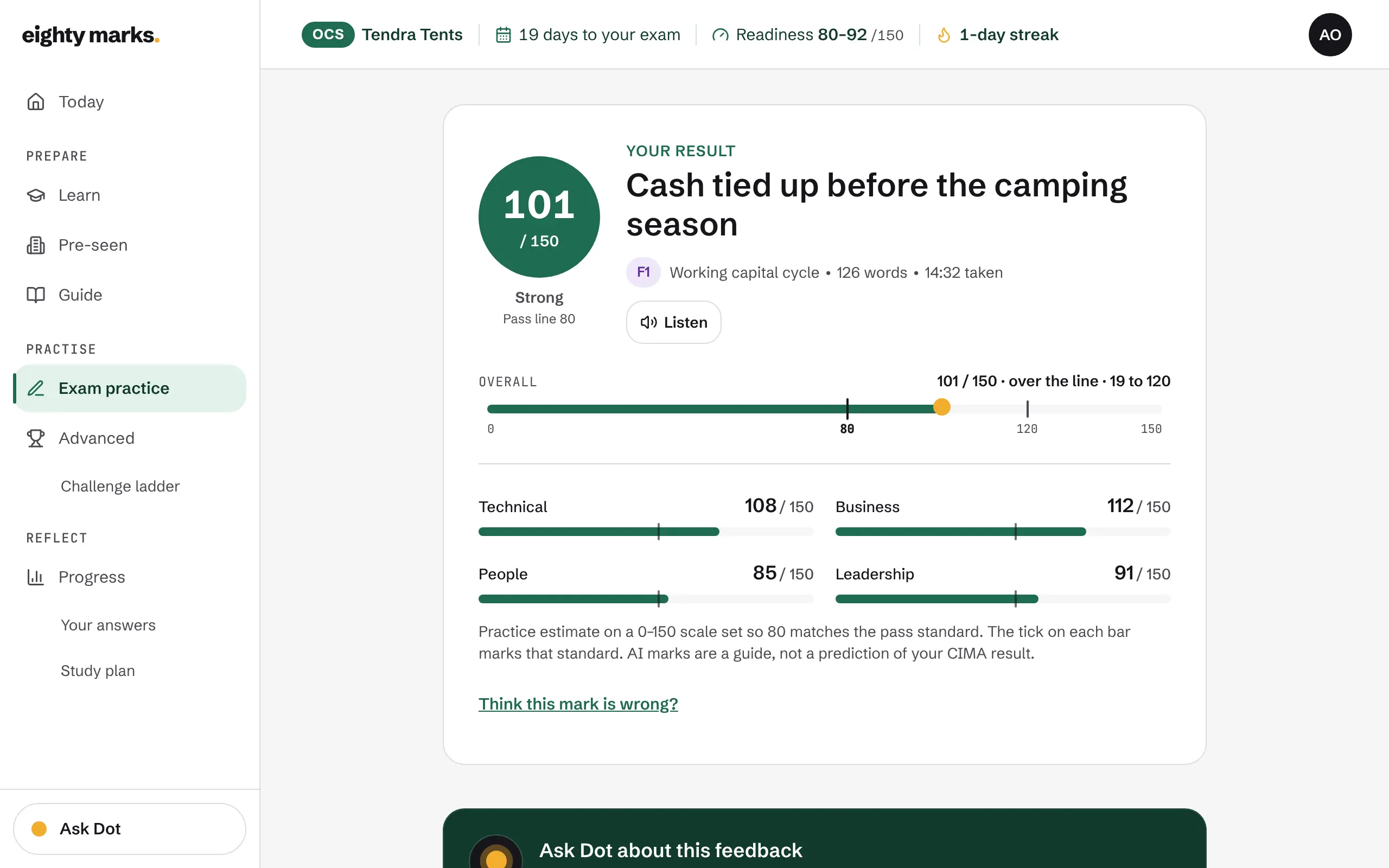This screenshot has width=1389, height=868.
Task: Click the Tendra Tents case name
Action: pyautogui.click(x=412, y=34)
